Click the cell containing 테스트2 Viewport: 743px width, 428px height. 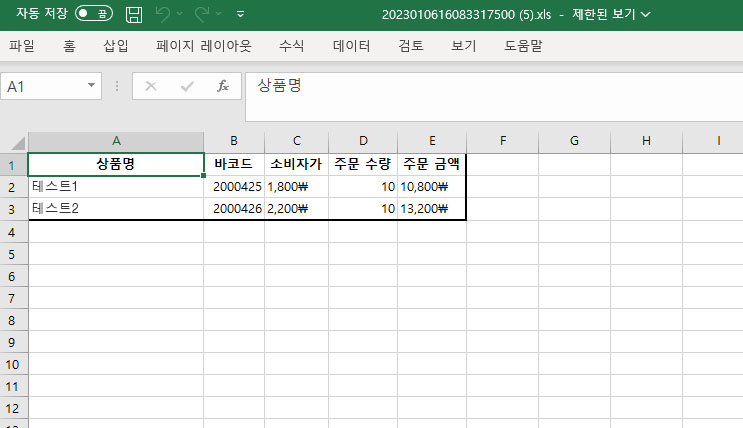pyautogui.click(x=116, y=209)
